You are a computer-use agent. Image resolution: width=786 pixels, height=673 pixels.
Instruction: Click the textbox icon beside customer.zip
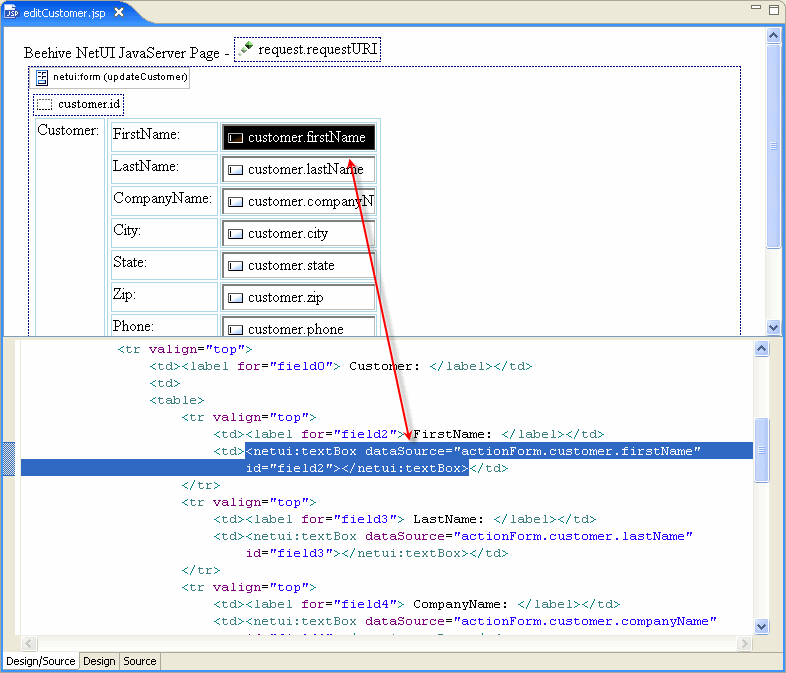pyautogui.click(x=235, y=298)
